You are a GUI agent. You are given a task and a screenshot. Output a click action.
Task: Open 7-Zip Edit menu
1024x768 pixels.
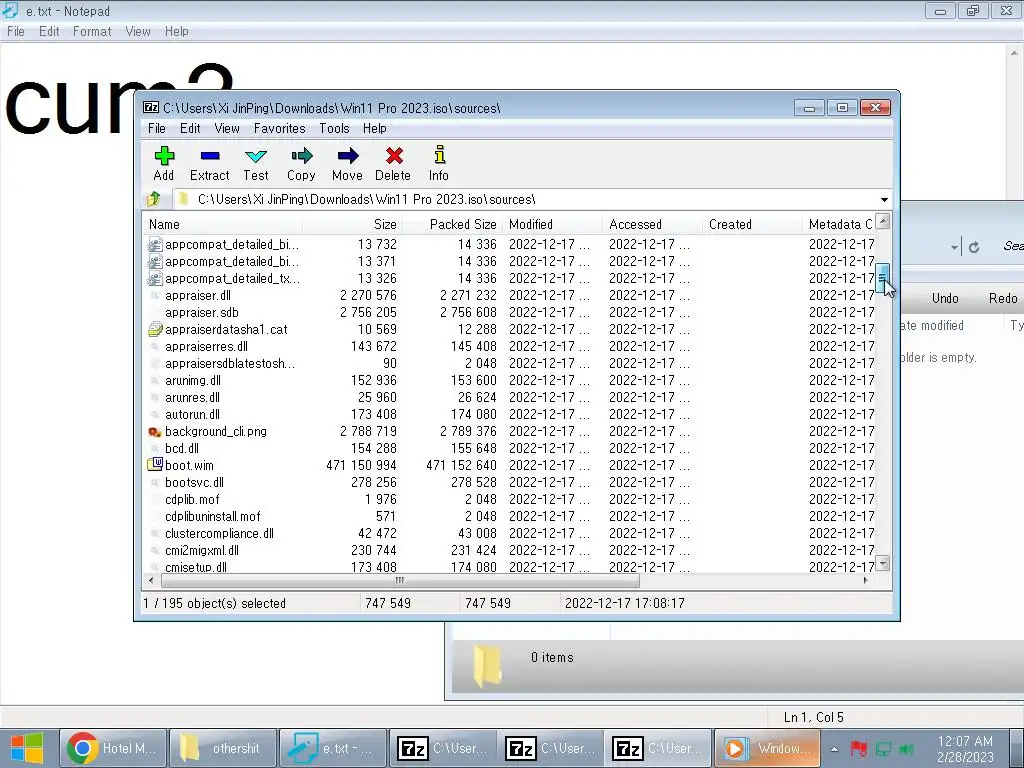click(190, 128)
